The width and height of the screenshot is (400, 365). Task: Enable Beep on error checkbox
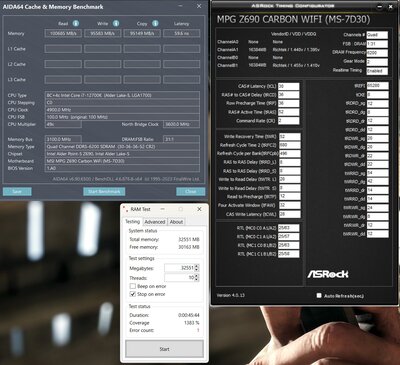coord(133,286)
